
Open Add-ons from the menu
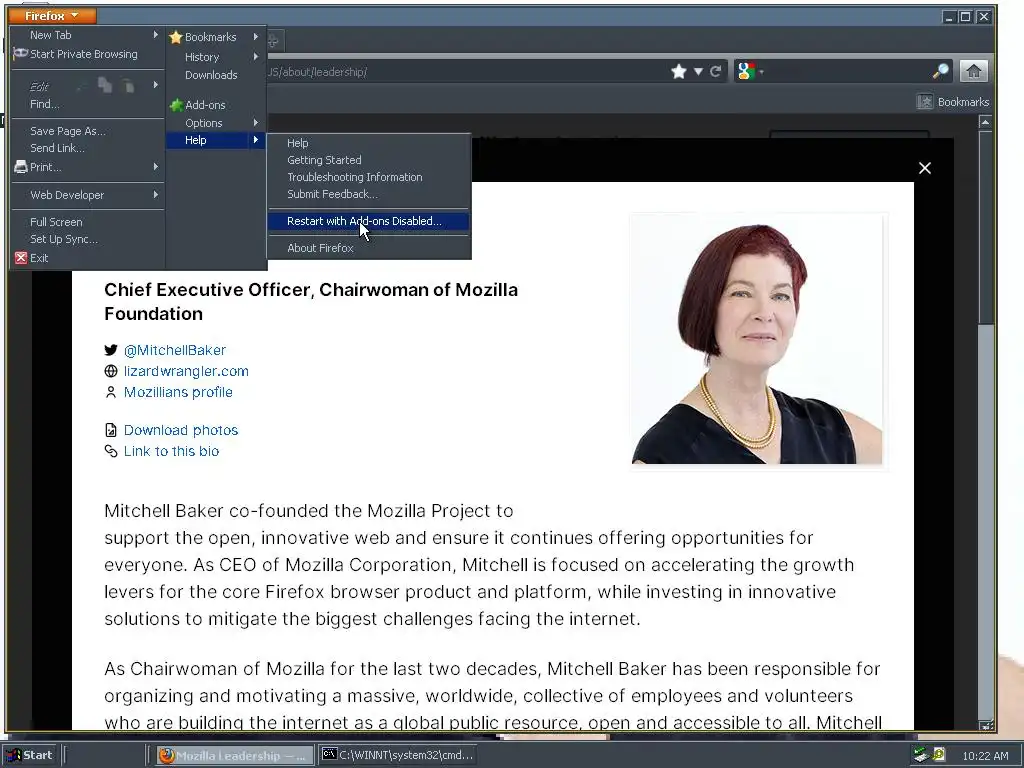coord(205,105)
